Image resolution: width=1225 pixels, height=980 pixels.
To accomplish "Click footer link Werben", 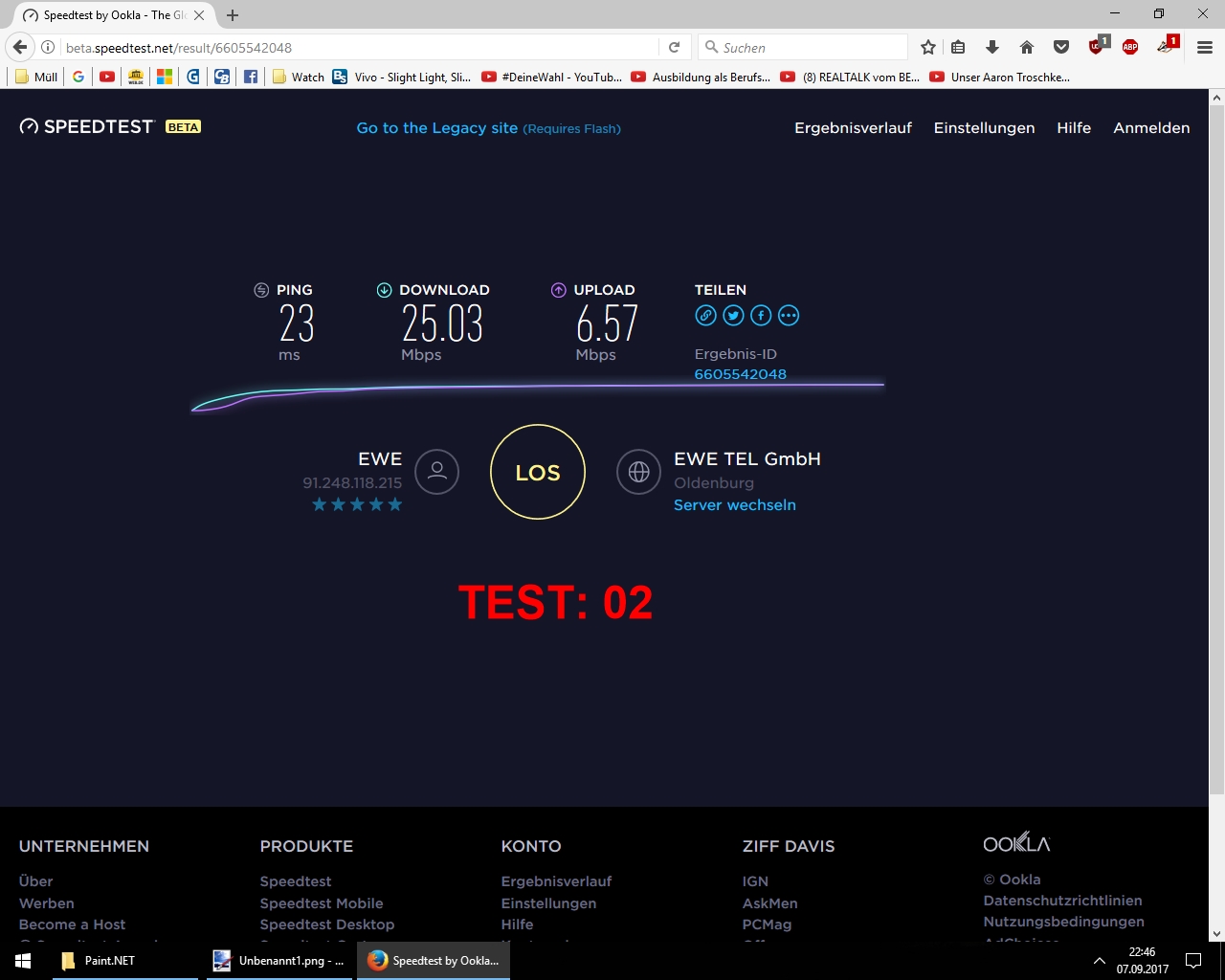I will click(x=46, y=903).
